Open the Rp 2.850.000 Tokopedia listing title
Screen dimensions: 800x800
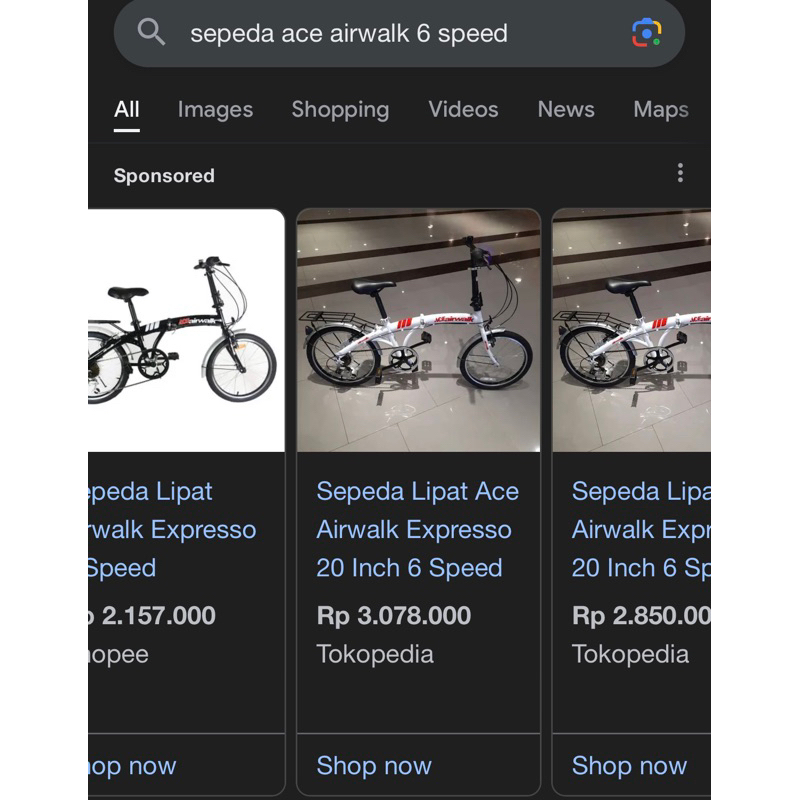[x=640, y=530]
